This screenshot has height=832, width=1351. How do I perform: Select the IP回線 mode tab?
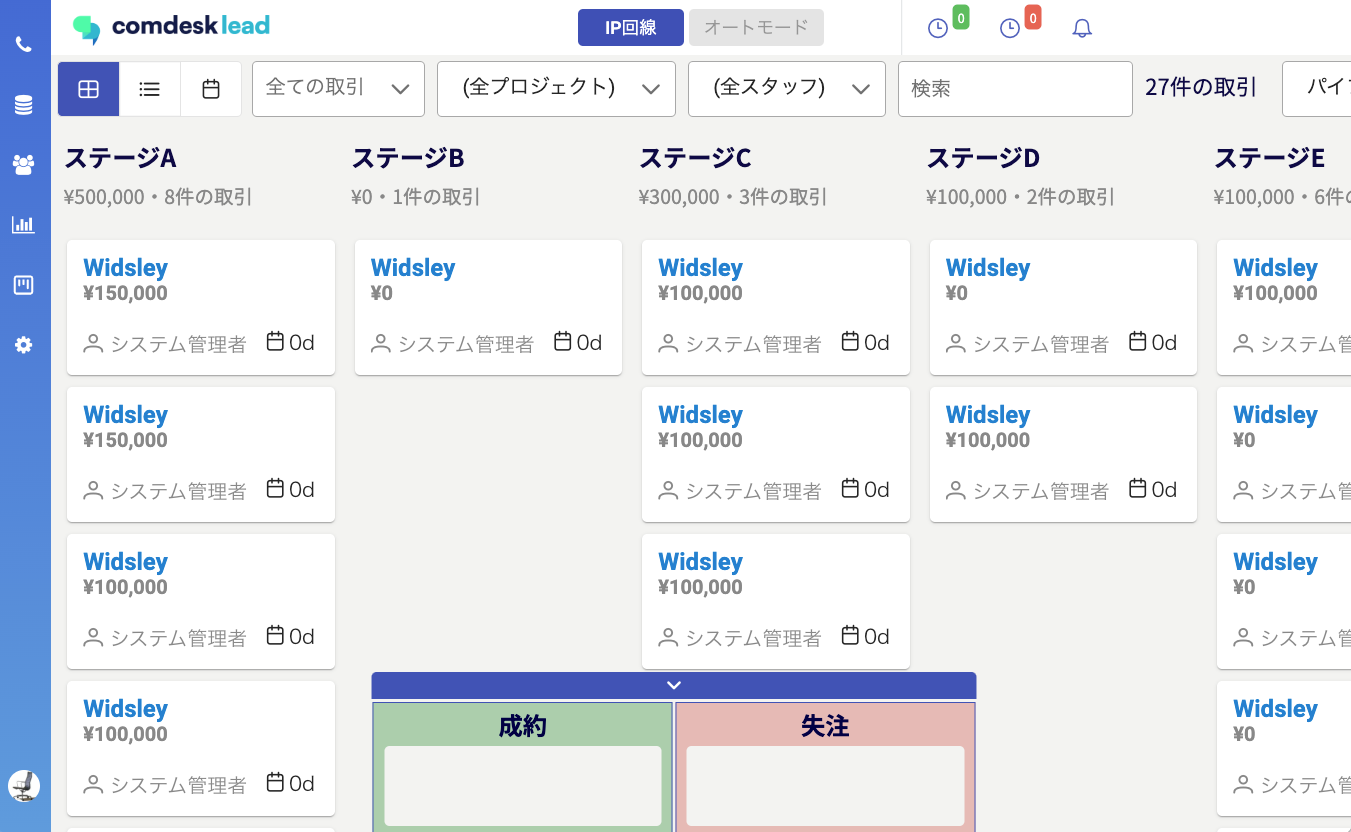pos(630,27)
